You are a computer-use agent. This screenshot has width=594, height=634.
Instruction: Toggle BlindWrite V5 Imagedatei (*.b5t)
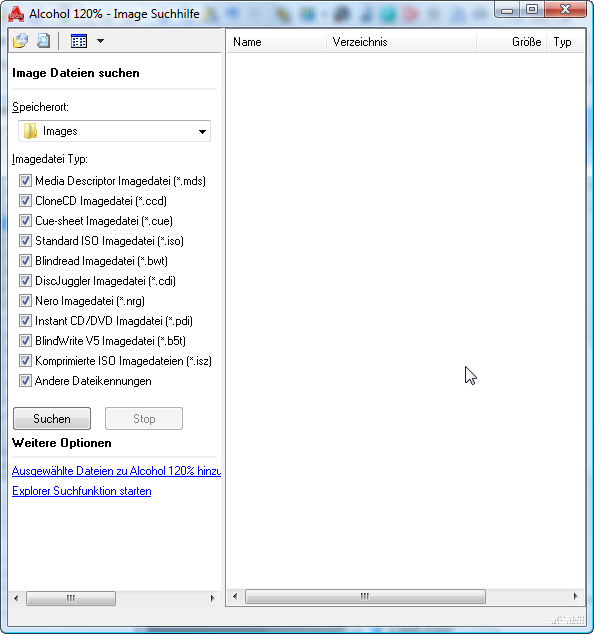(25, 341)
